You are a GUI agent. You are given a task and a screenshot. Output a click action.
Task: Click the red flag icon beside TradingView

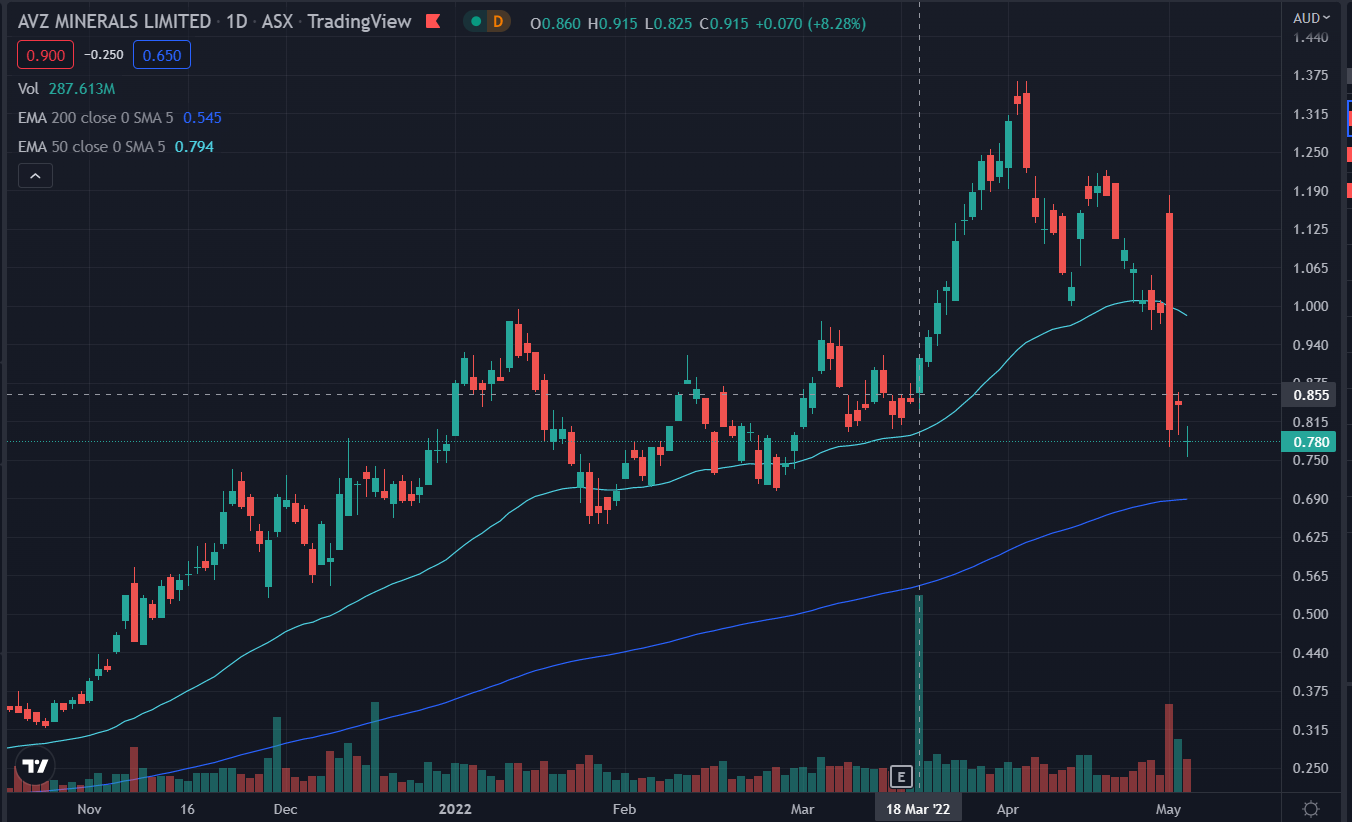pyautogui.click(x=432, y=22)
